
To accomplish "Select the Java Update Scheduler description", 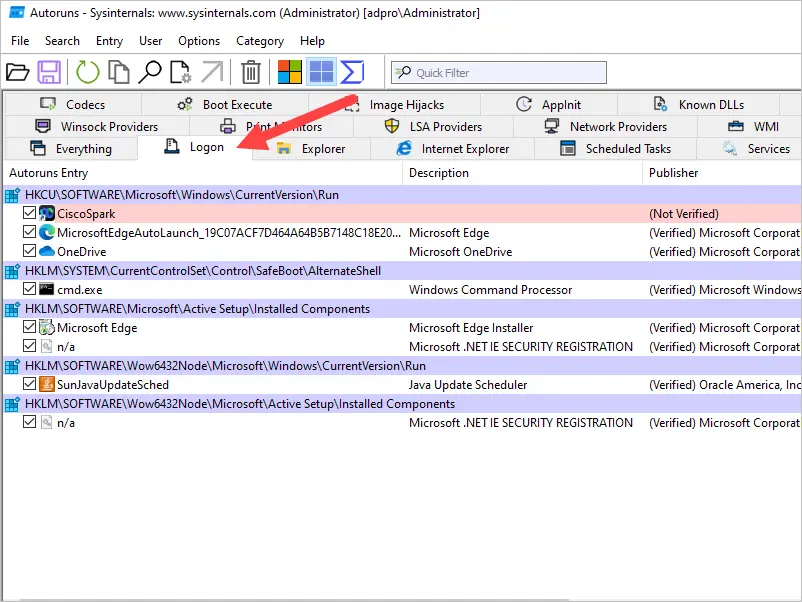I will click(x=467, y=385).
